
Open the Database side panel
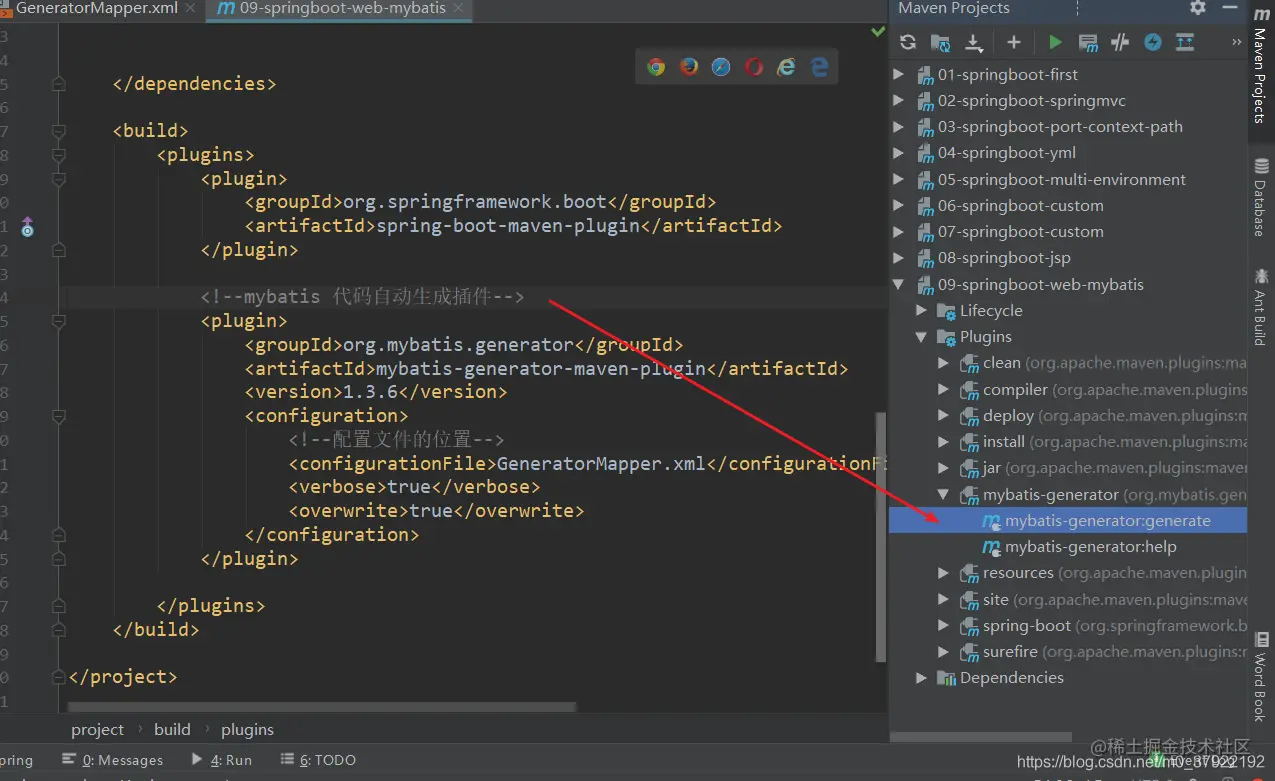click(x=1261, y=197)
